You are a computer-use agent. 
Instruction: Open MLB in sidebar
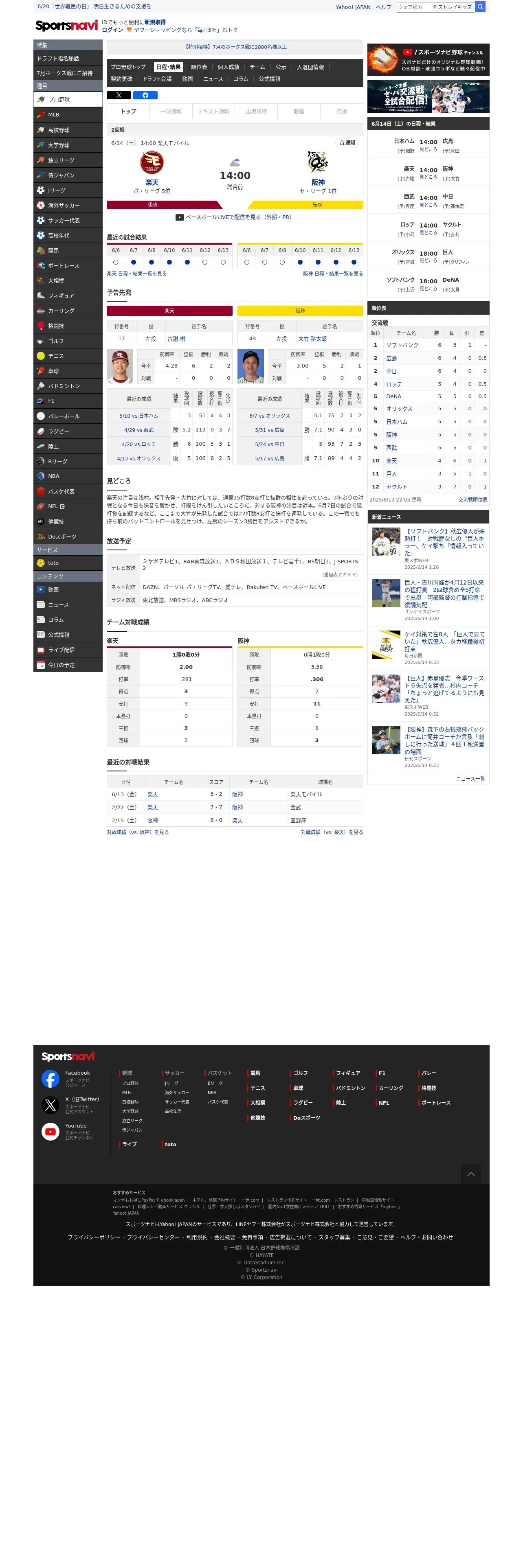[x=68, y=114]
